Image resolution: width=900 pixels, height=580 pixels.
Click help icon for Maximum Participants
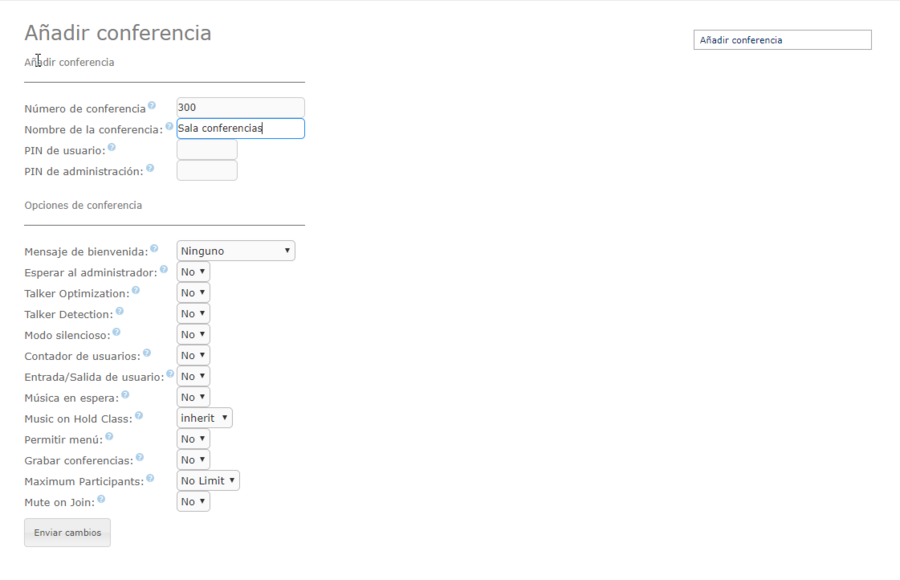pos(150,478)
